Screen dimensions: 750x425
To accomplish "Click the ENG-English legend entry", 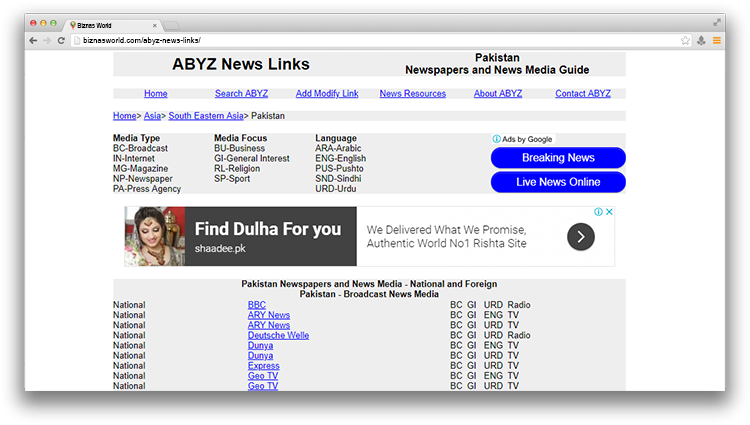I will [341, 158].
